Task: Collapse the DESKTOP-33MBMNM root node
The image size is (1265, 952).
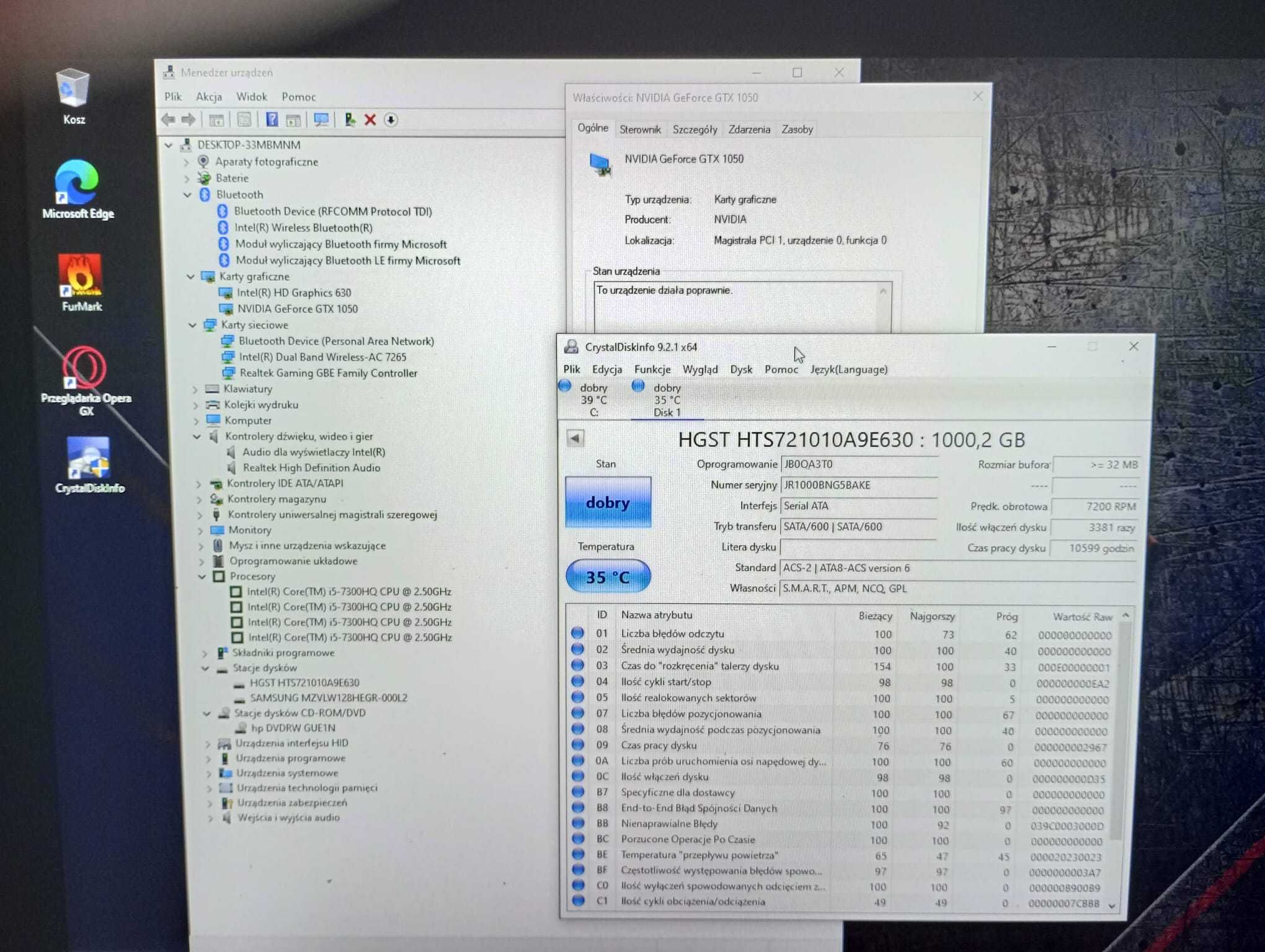Action: pyautogui.click(x=169, y=145)
